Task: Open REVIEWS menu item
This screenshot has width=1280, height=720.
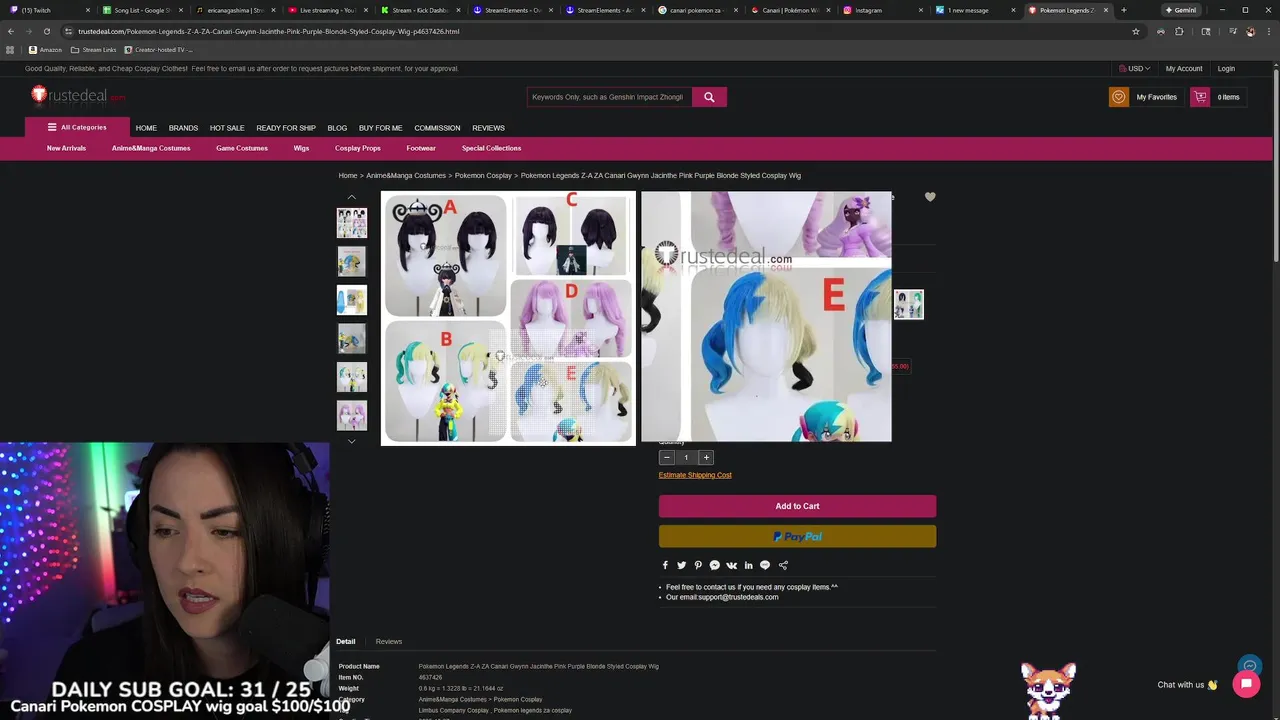Action: (488, 128)
